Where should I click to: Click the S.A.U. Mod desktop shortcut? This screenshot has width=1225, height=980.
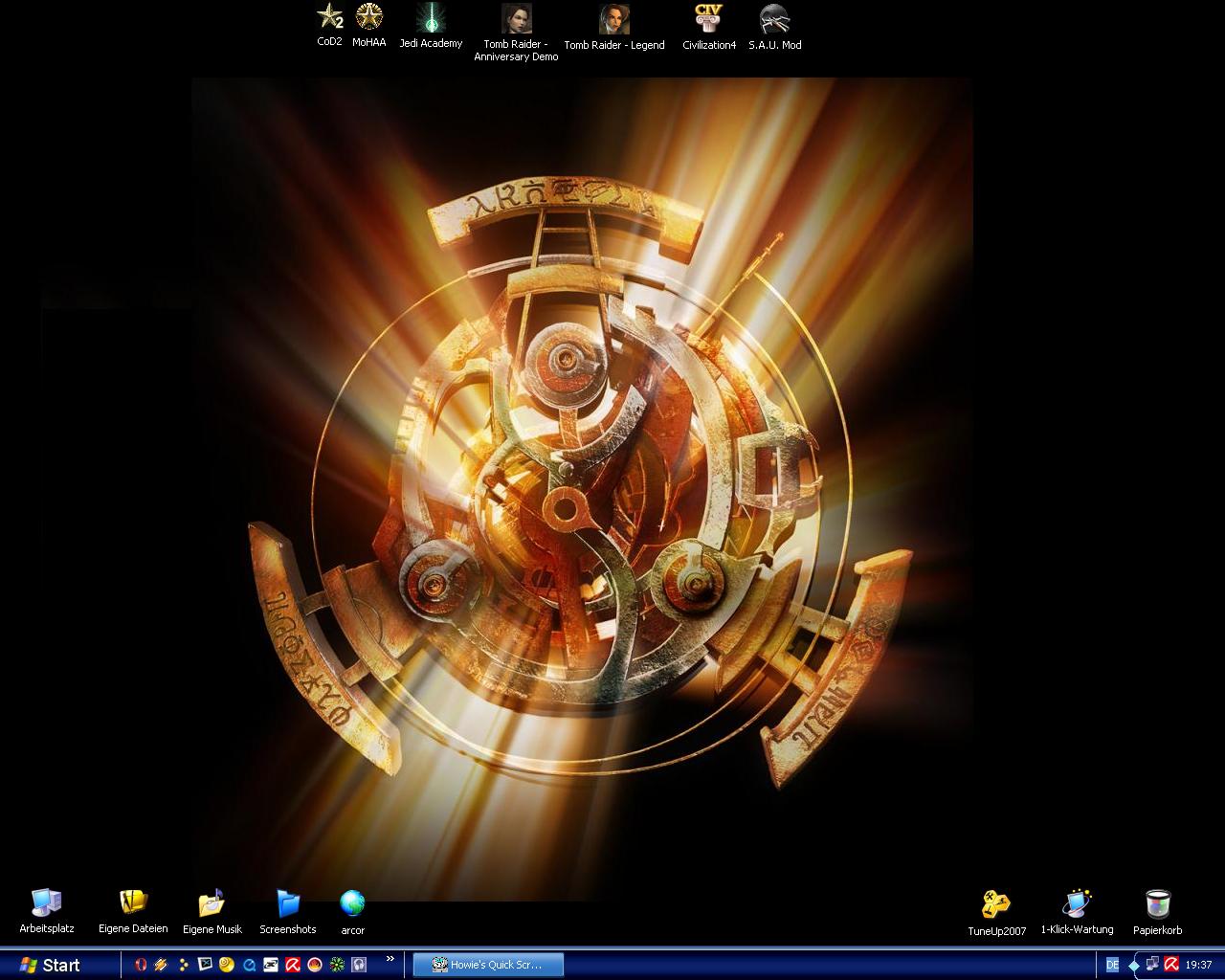(x=775, y=27)
